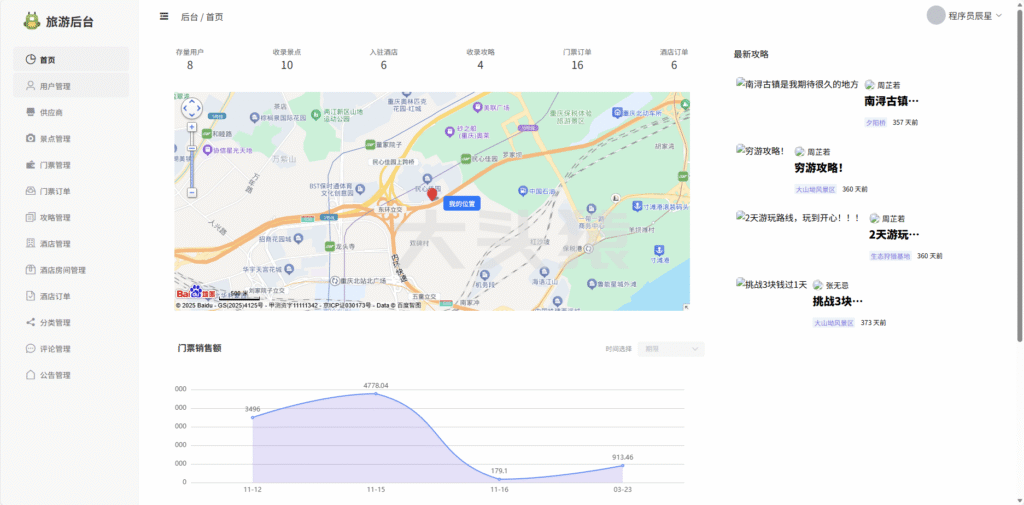
Task: Click the 门票订单 sidebar icon
Action: coord(31,191)
